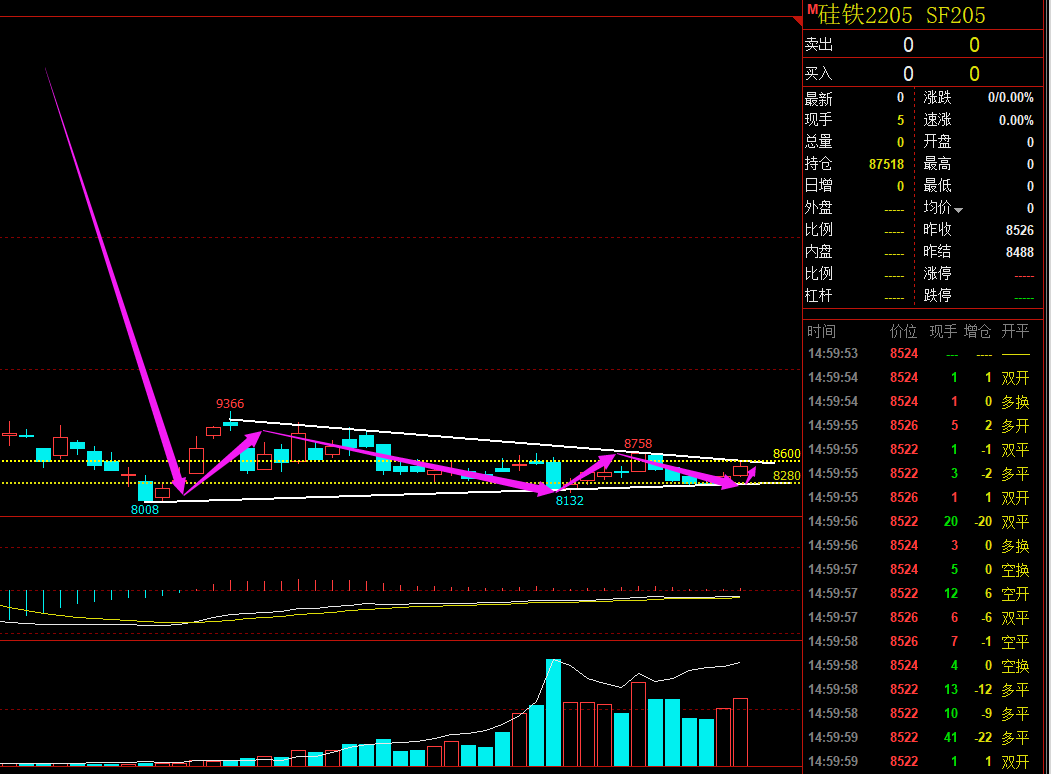This screenshot has height=774, width=1051.
Task: Select the 多平 row with 13 lots
Action: click(x=923, y=690)
